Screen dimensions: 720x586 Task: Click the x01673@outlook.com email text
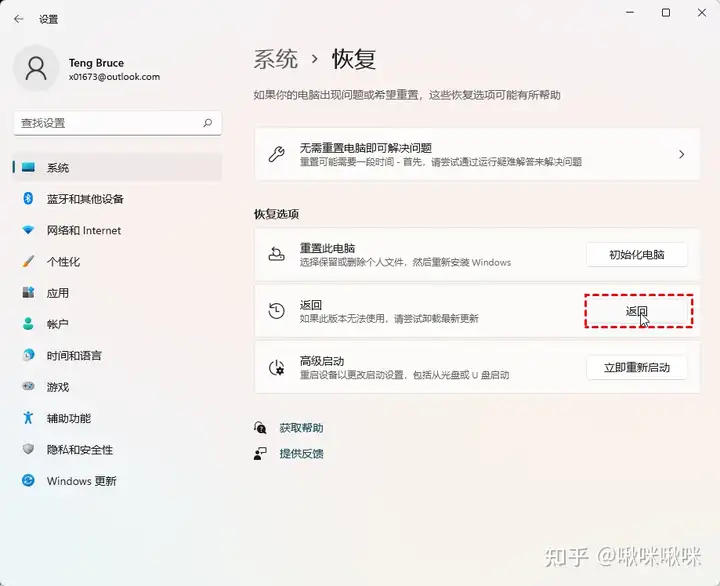point(114,77)
